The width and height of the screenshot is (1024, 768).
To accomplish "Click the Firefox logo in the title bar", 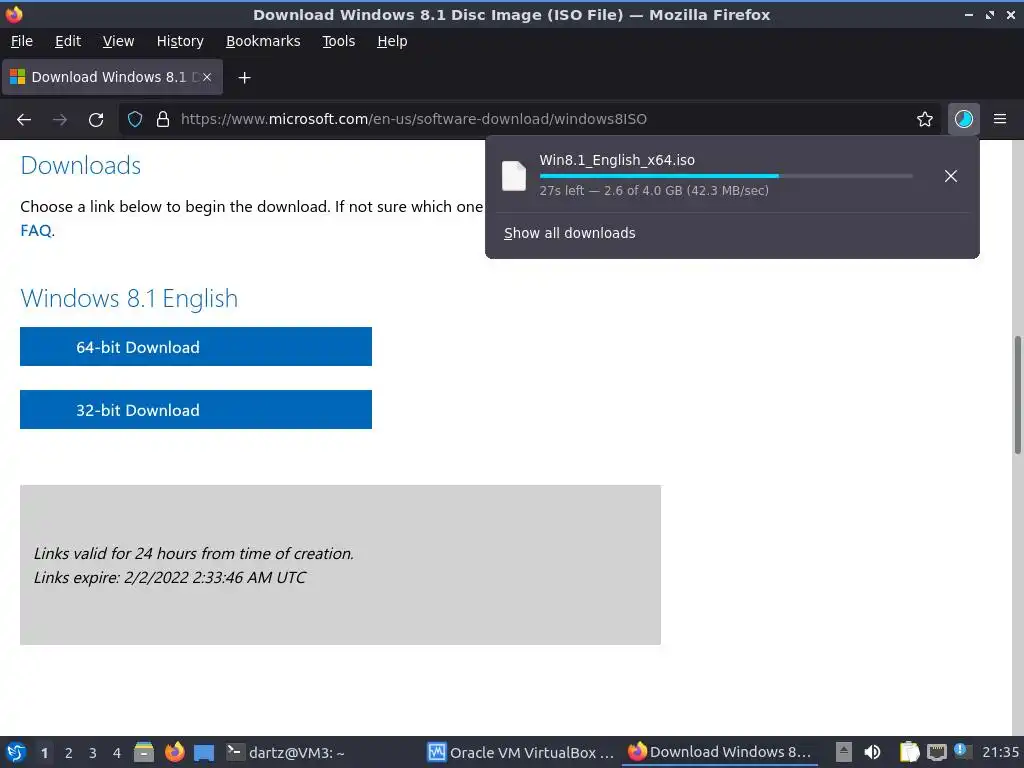I will point(14,14).
